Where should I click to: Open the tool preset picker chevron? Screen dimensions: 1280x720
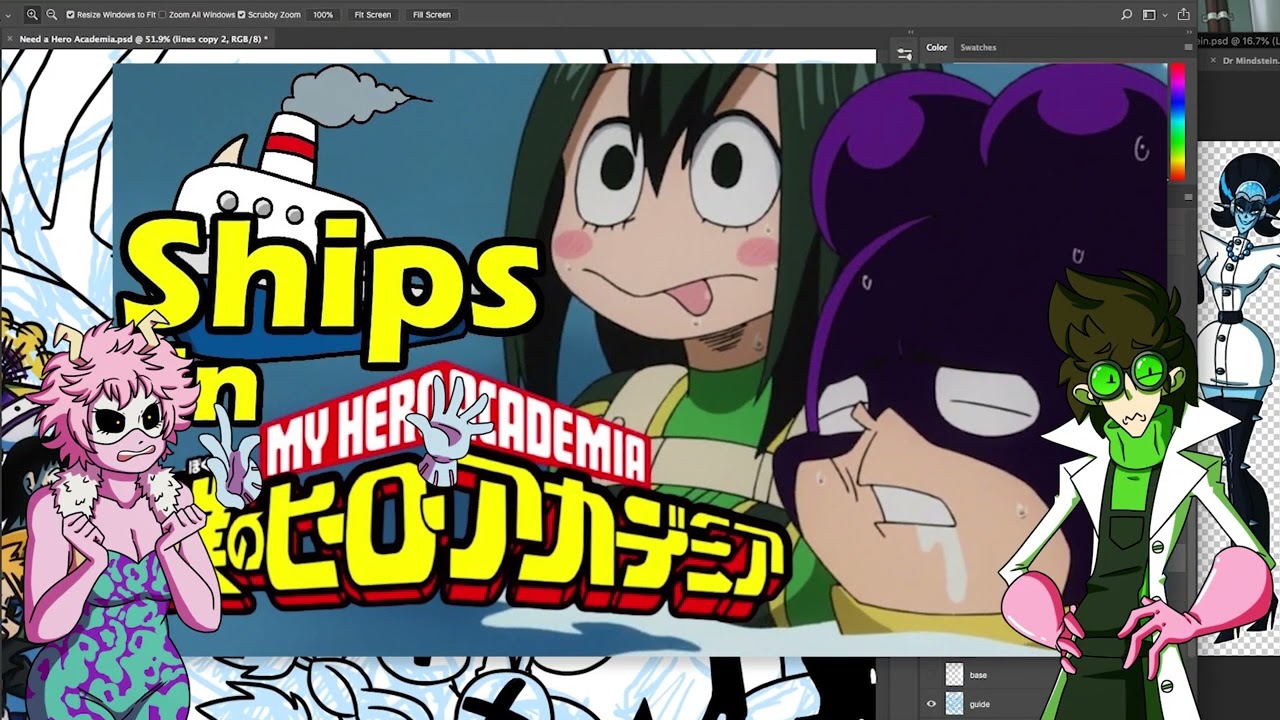[8, 15]
